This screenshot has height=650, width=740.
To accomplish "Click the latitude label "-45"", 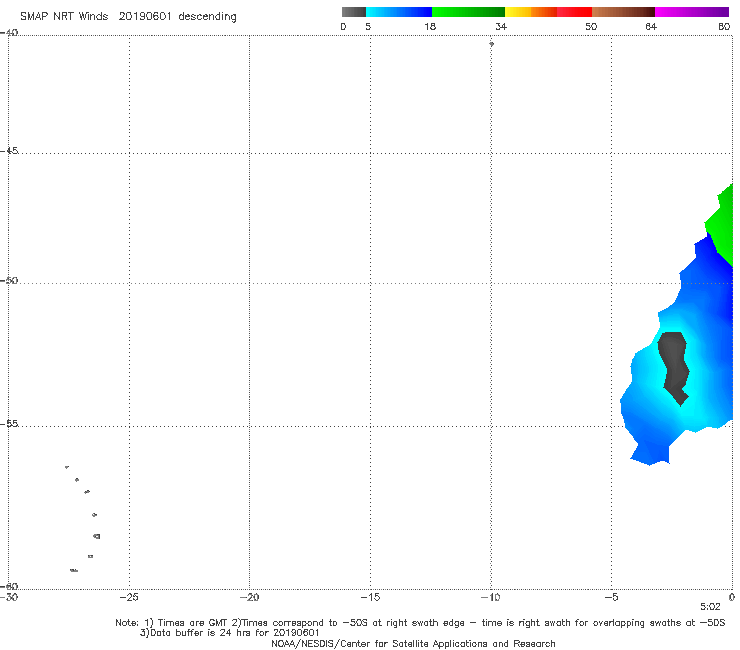I will [x=9, y=151].
